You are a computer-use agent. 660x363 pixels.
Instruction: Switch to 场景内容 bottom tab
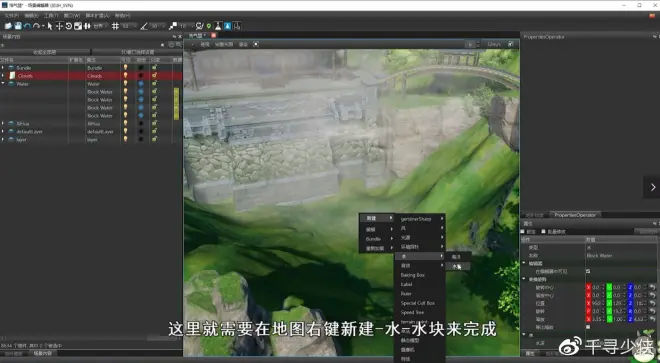[42, 353]
